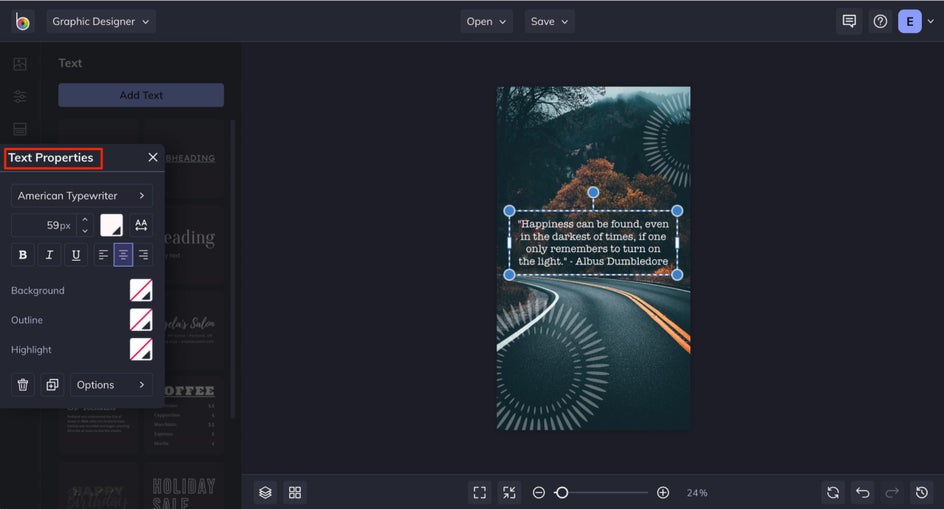Open the Open menu dropdown
Screen dimensions: 944x509
[486, 22]
